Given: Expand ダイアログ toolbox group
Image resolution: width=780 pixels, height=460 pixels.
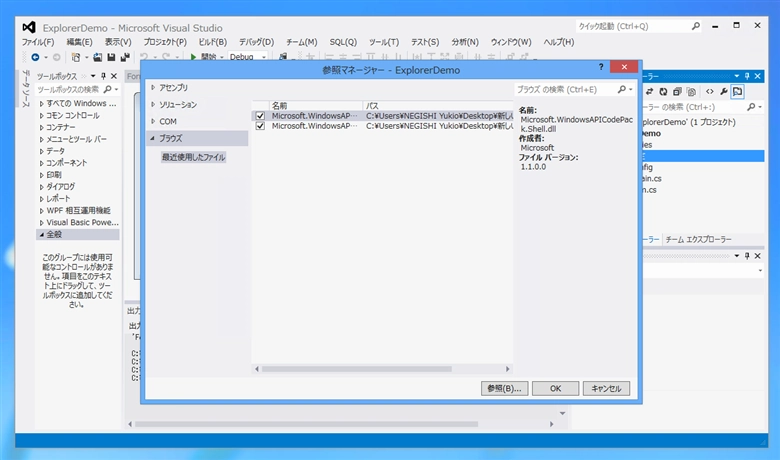Looking at the screenshot, I should tap(42, 187).
